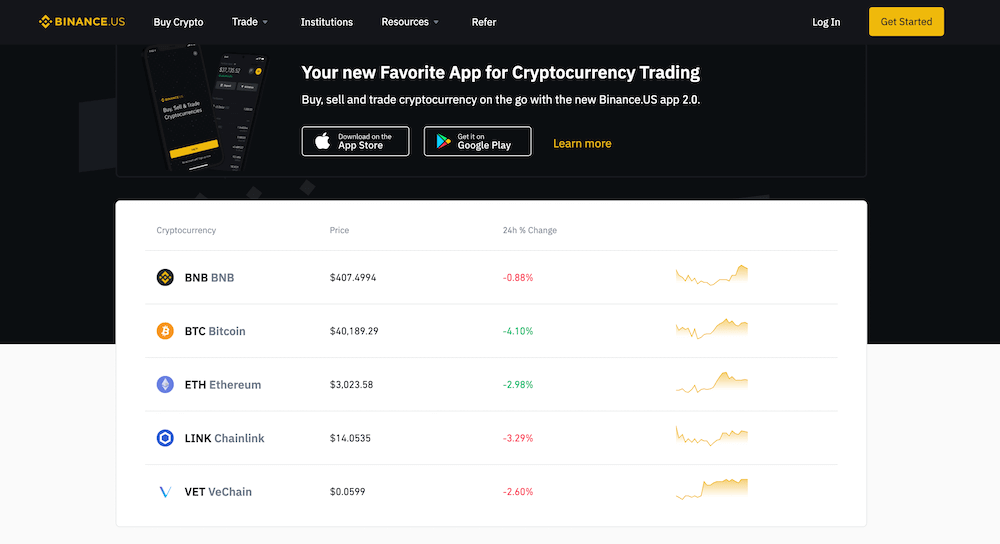The image size is (1000, 544).
Task: Click the orange Bitcoin icon
Action: click(x=165, y=331)
